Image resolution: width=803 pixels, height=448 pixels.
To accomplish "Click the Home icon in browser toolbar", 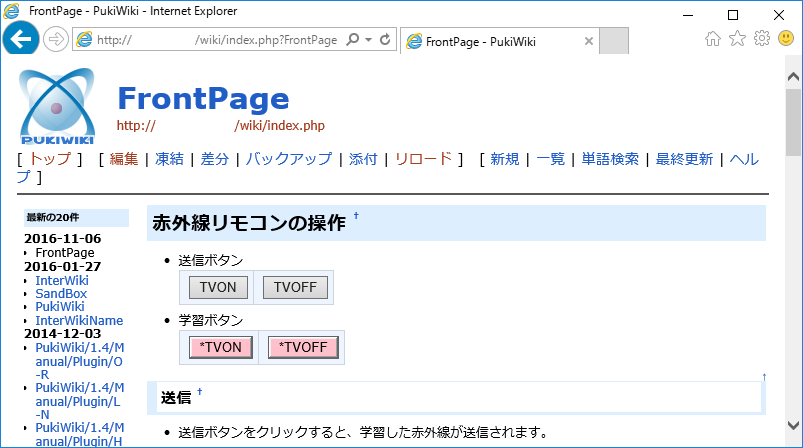I will 713,39.
